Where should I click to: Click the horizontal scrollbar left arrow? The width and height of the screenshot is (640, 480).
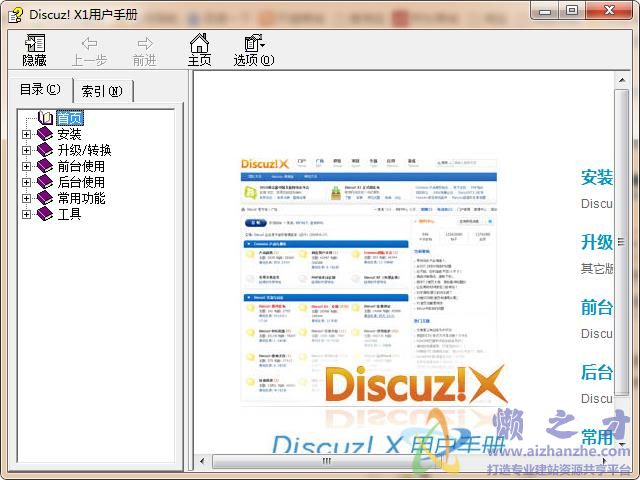coord(202,461)
